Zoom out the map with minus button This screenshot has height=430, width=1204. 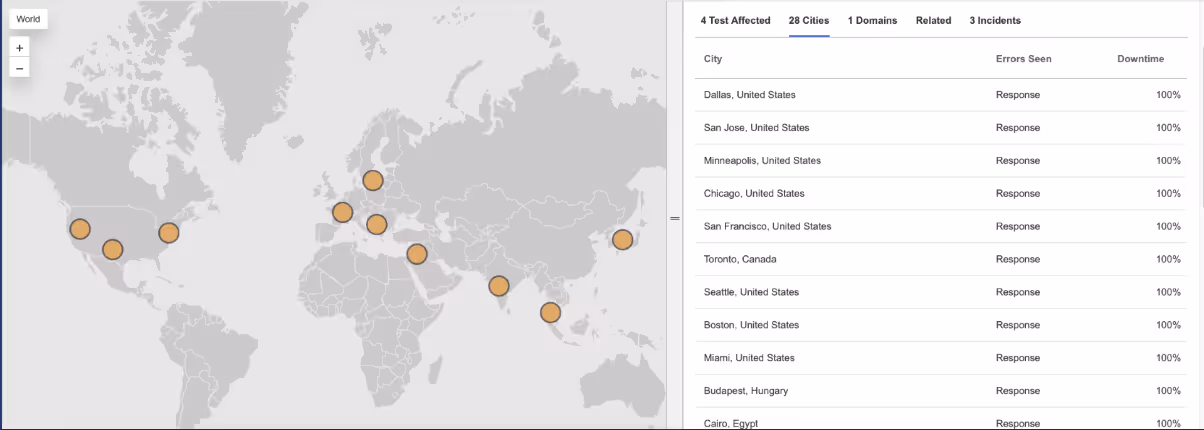pyautogui.click(x=20, y=68)
